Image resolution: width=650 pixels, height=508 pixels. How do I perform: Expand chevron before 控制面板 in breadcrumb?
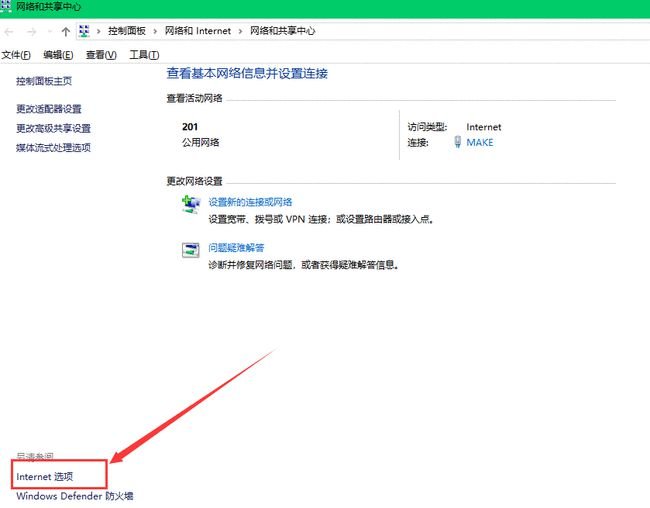pyautogui.click(x=99, y=31)
